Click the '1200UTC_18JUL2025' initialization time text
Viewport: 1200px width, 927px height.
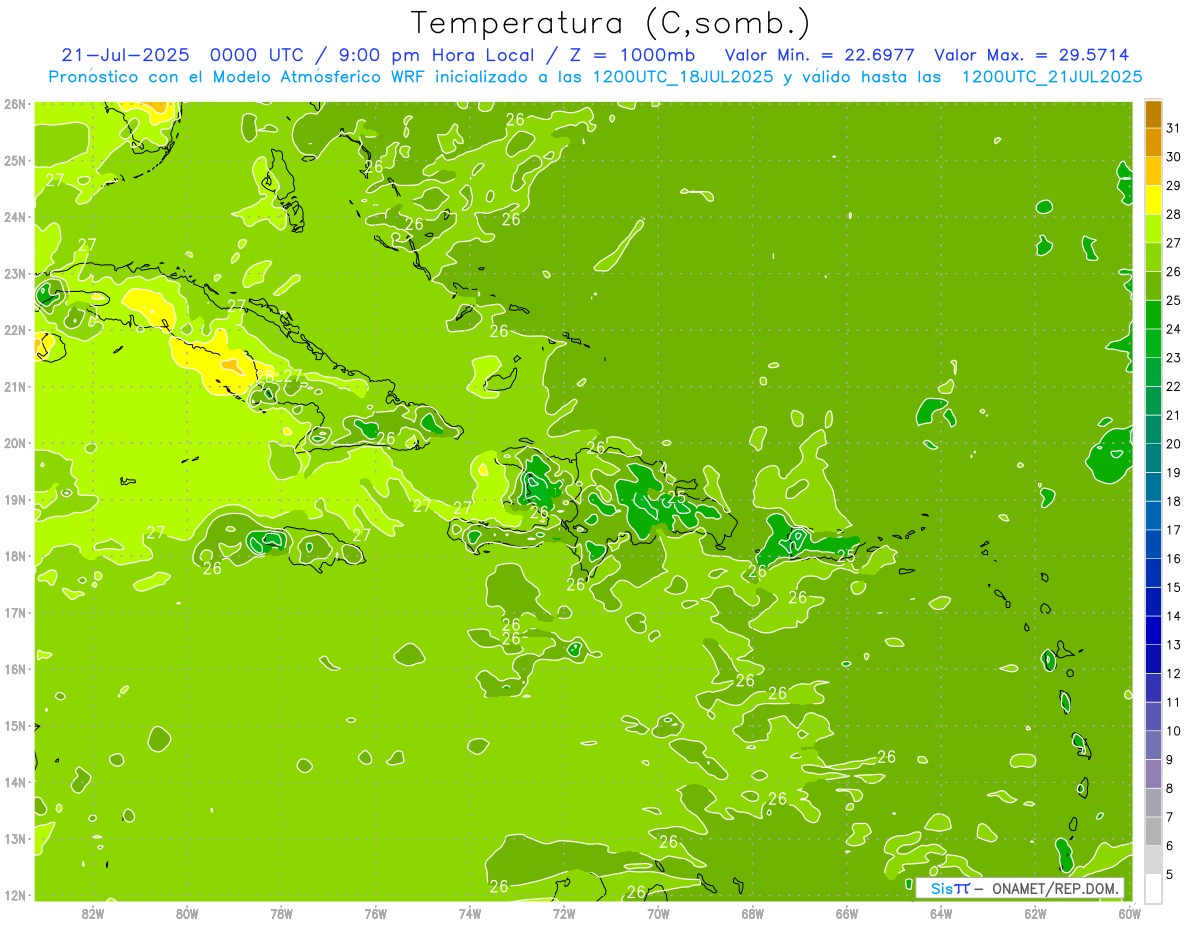[x=685, y=77]
